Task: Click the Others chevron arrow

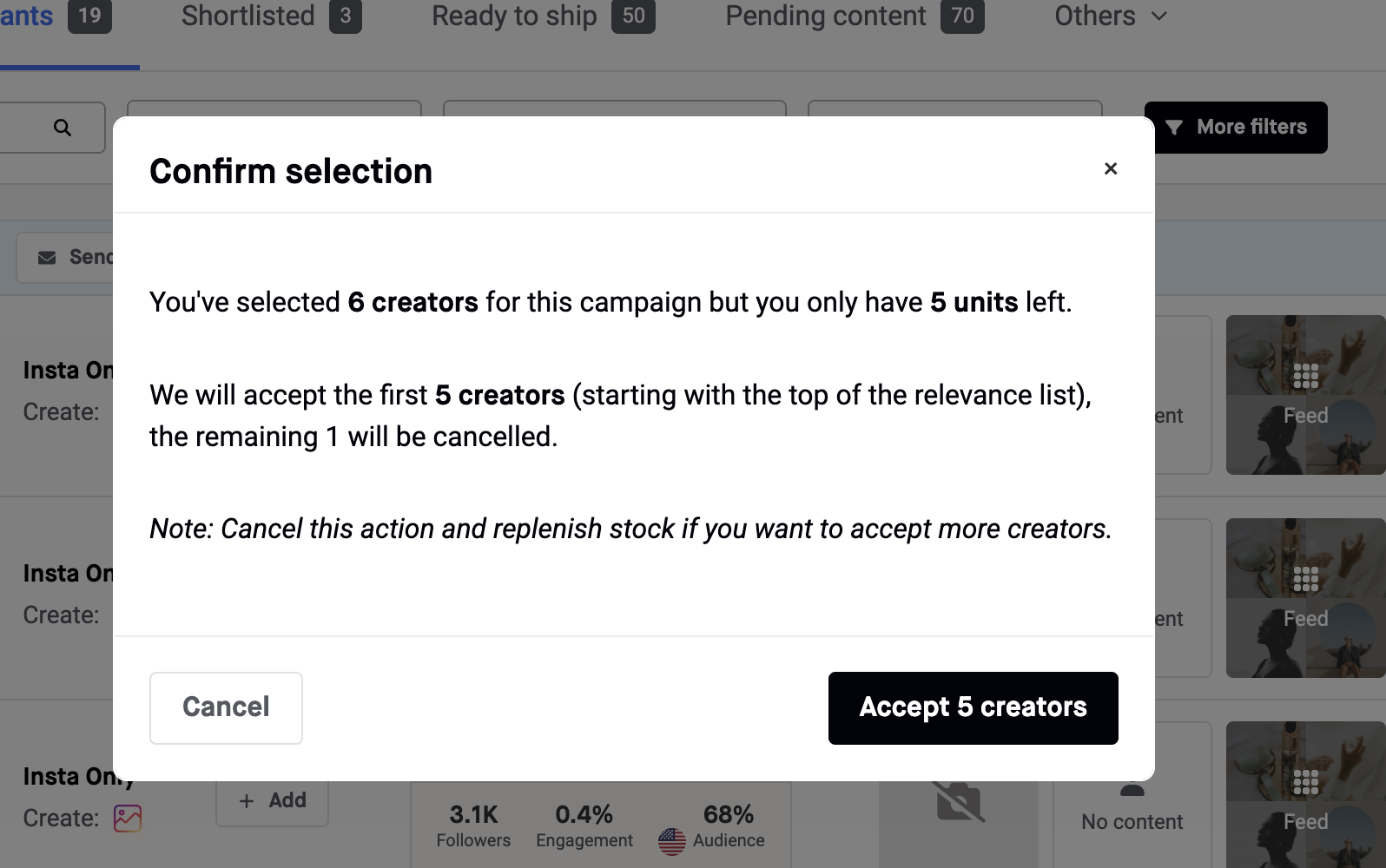Action: pyautogui.click(x=1159, y=16)
